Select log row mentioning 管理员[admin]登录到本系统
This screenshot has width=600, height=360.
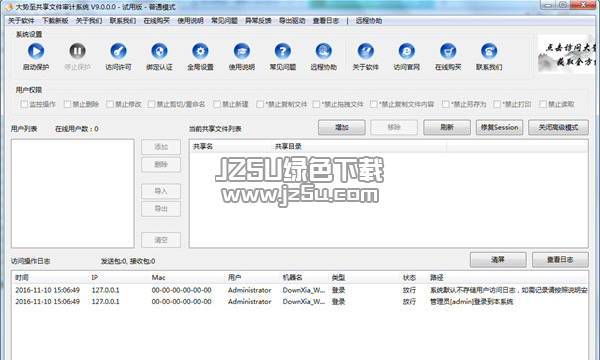(x=300, y=302)
